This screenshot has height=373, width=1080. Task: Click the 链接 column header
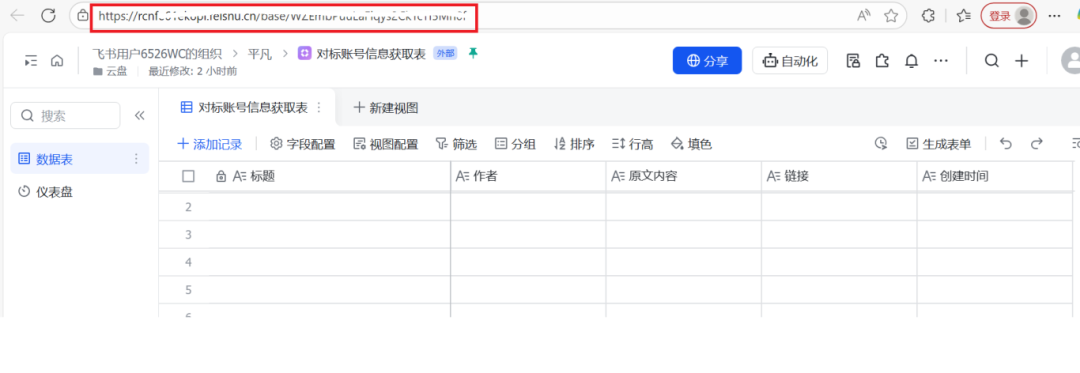(839, 176)
